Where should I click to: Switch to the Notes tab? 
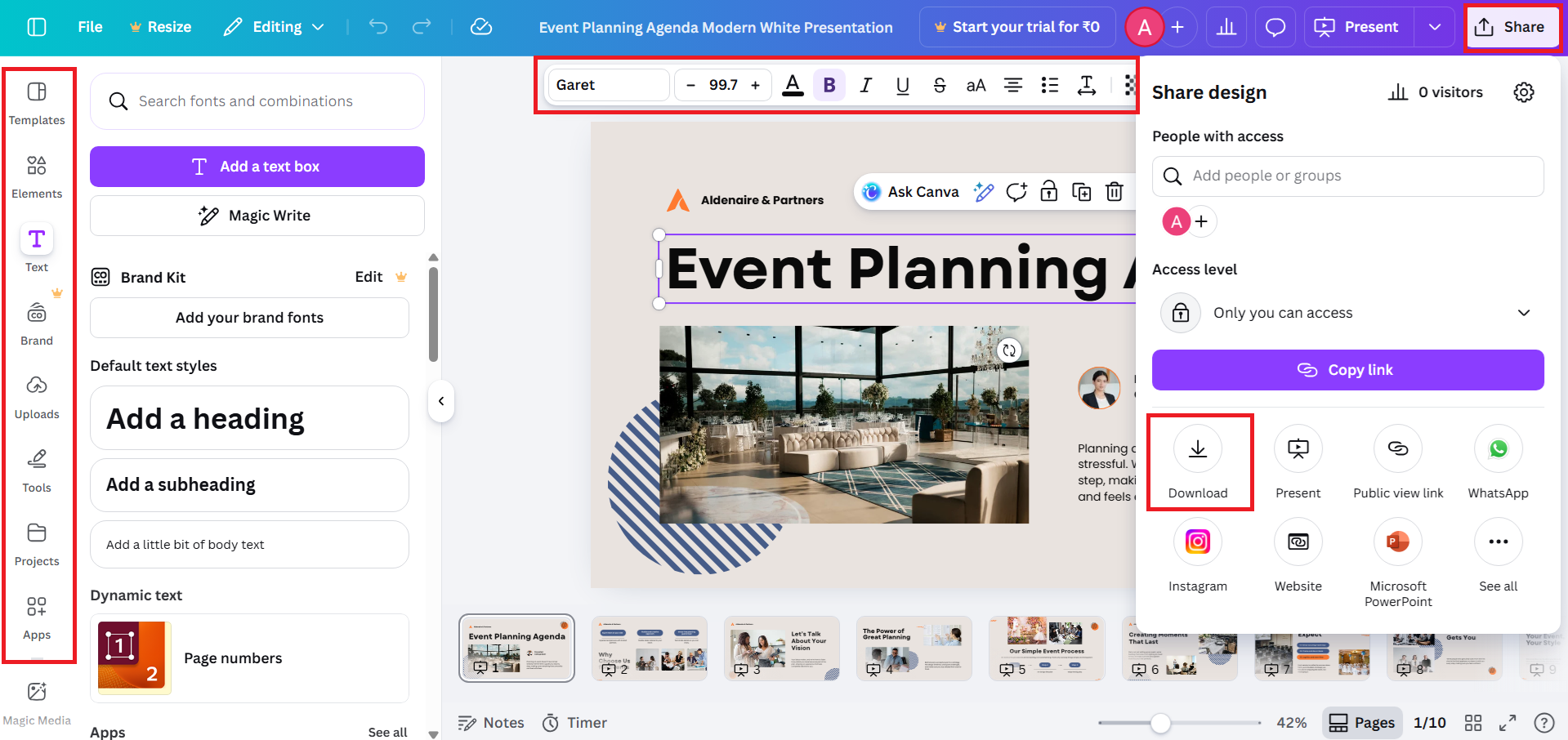(490, 722)
